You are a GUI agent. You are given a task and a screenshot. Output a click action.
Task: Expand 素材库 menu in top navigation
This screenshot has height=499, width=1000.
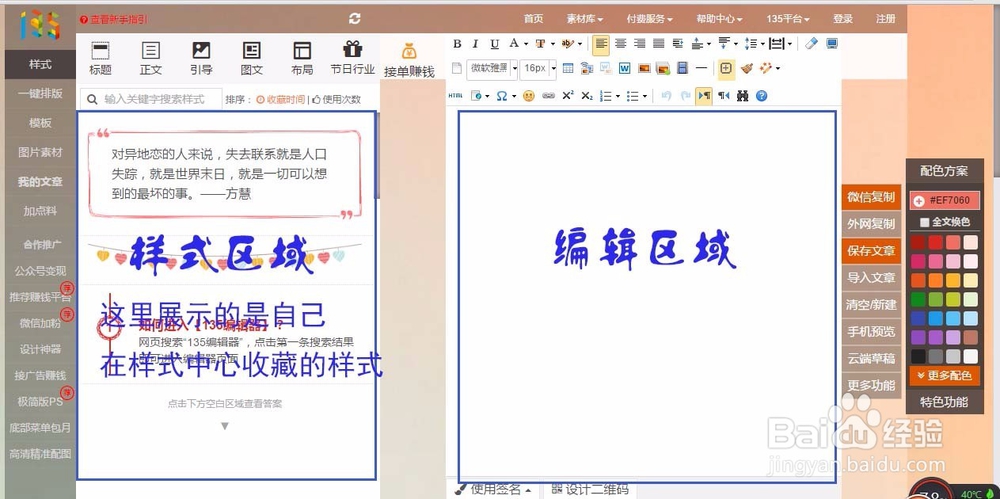coord(584,19)
